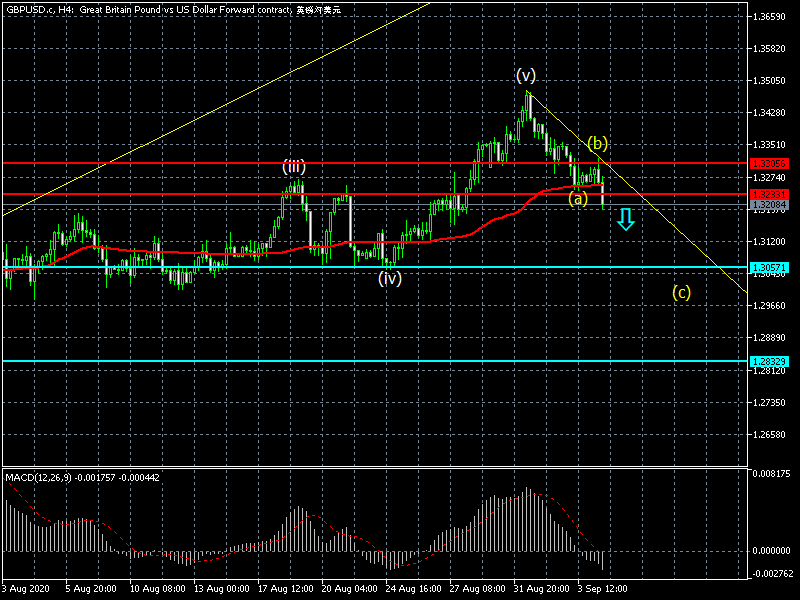800x600 pixels.
Task: Click the yellow (c) wave label
Action: 681,293
